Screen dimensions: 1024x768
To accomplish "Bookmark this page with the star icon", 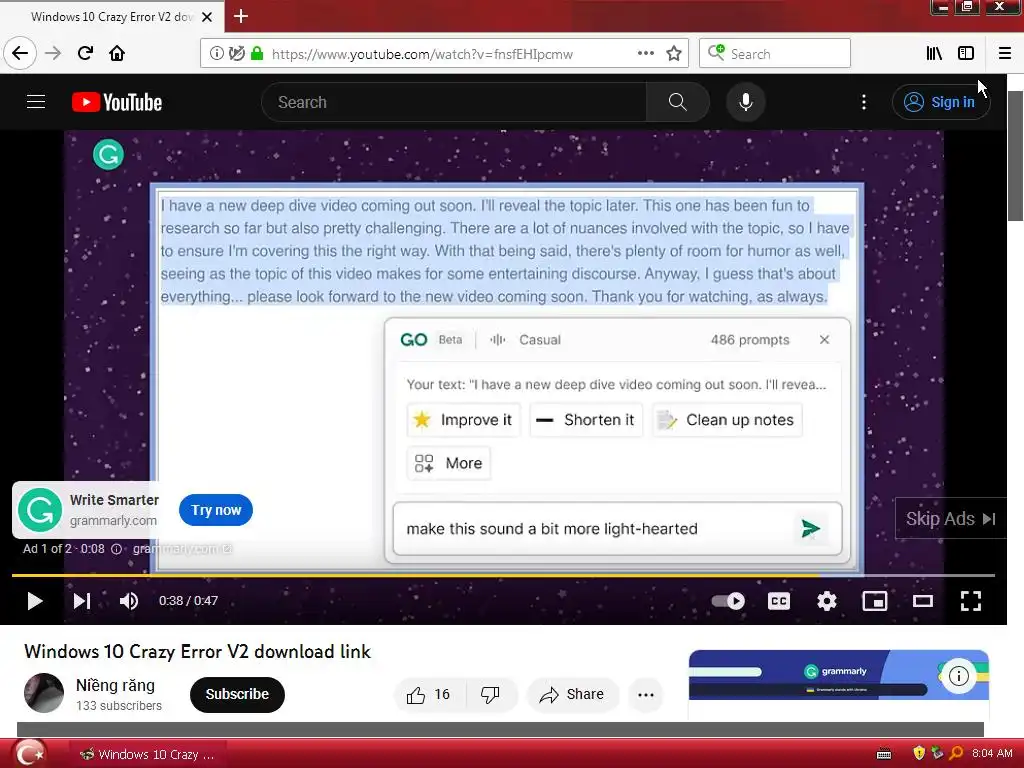I will tap(674, 54).
